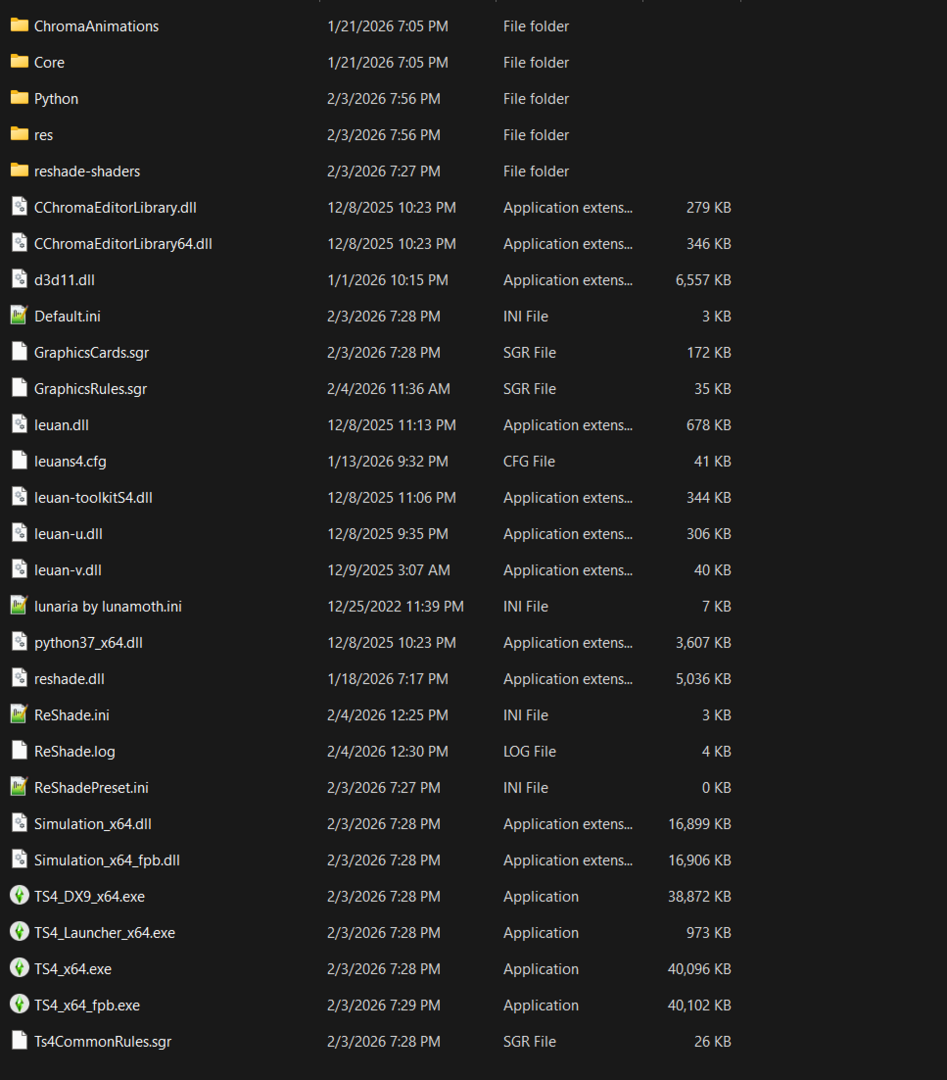Click the python37_x64.dll file icon
The width and height of the screenshot is (947, 1080).
click(x=19, y=642)
